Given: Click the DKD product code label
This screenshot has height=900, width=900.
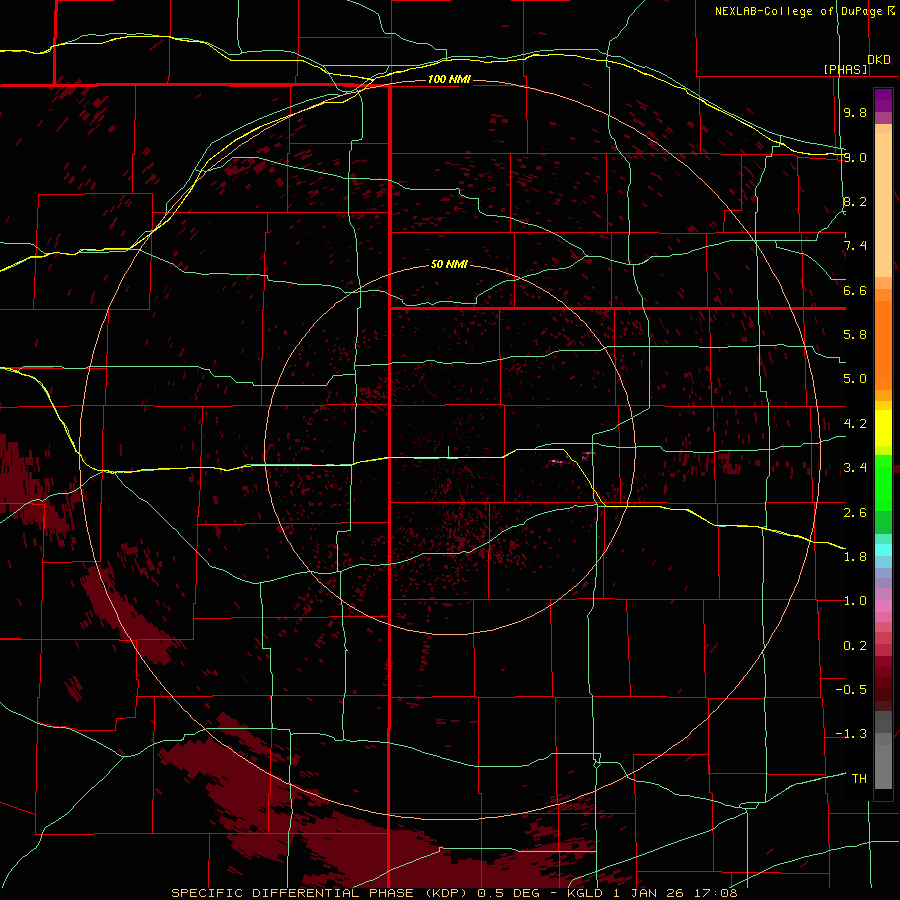Looking at the screenshot, I should (x=879, y=60).
